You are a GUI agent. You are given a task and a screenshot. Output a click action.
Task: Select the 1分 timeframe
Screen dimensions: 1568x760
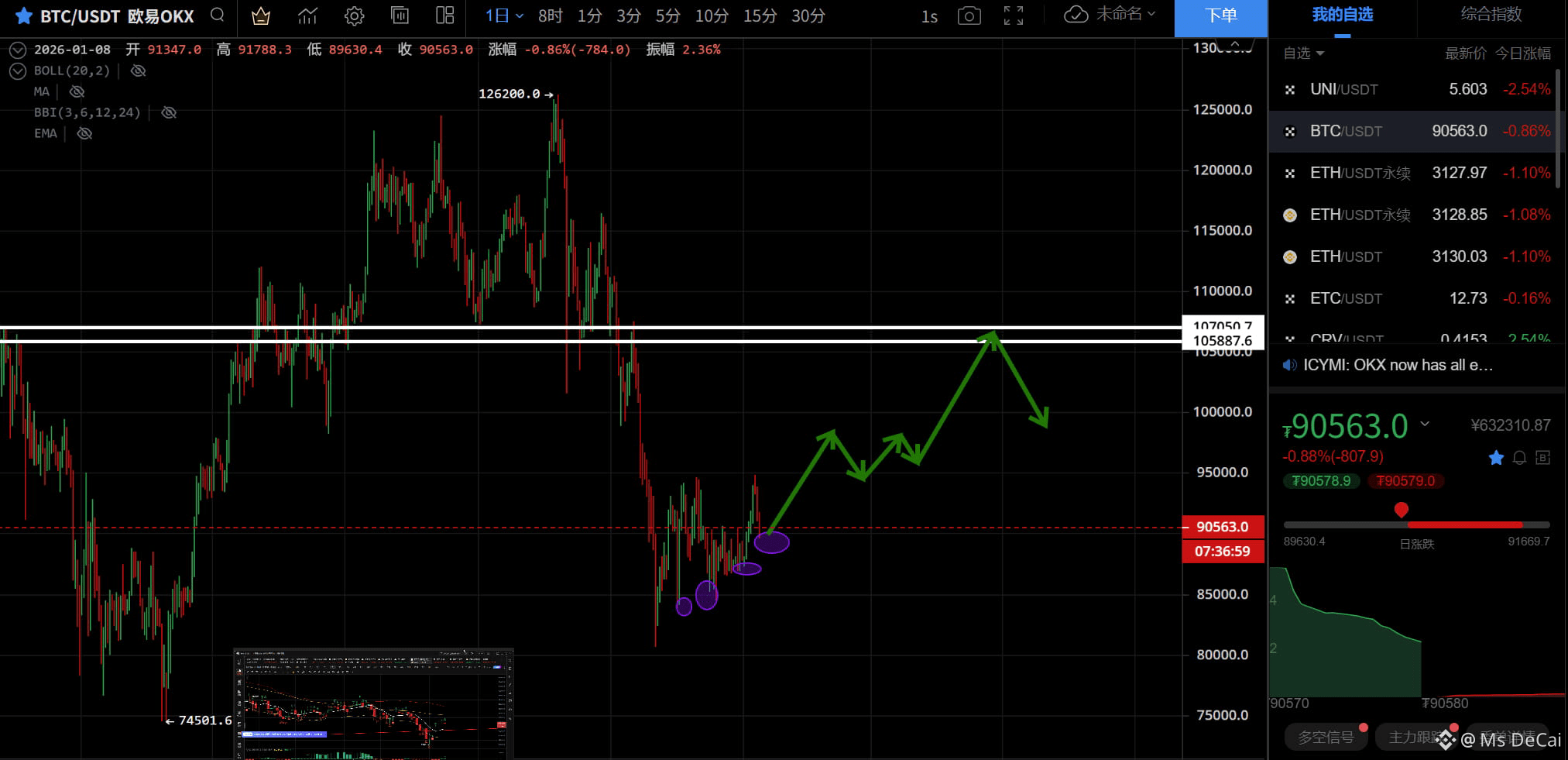[589, 15]
